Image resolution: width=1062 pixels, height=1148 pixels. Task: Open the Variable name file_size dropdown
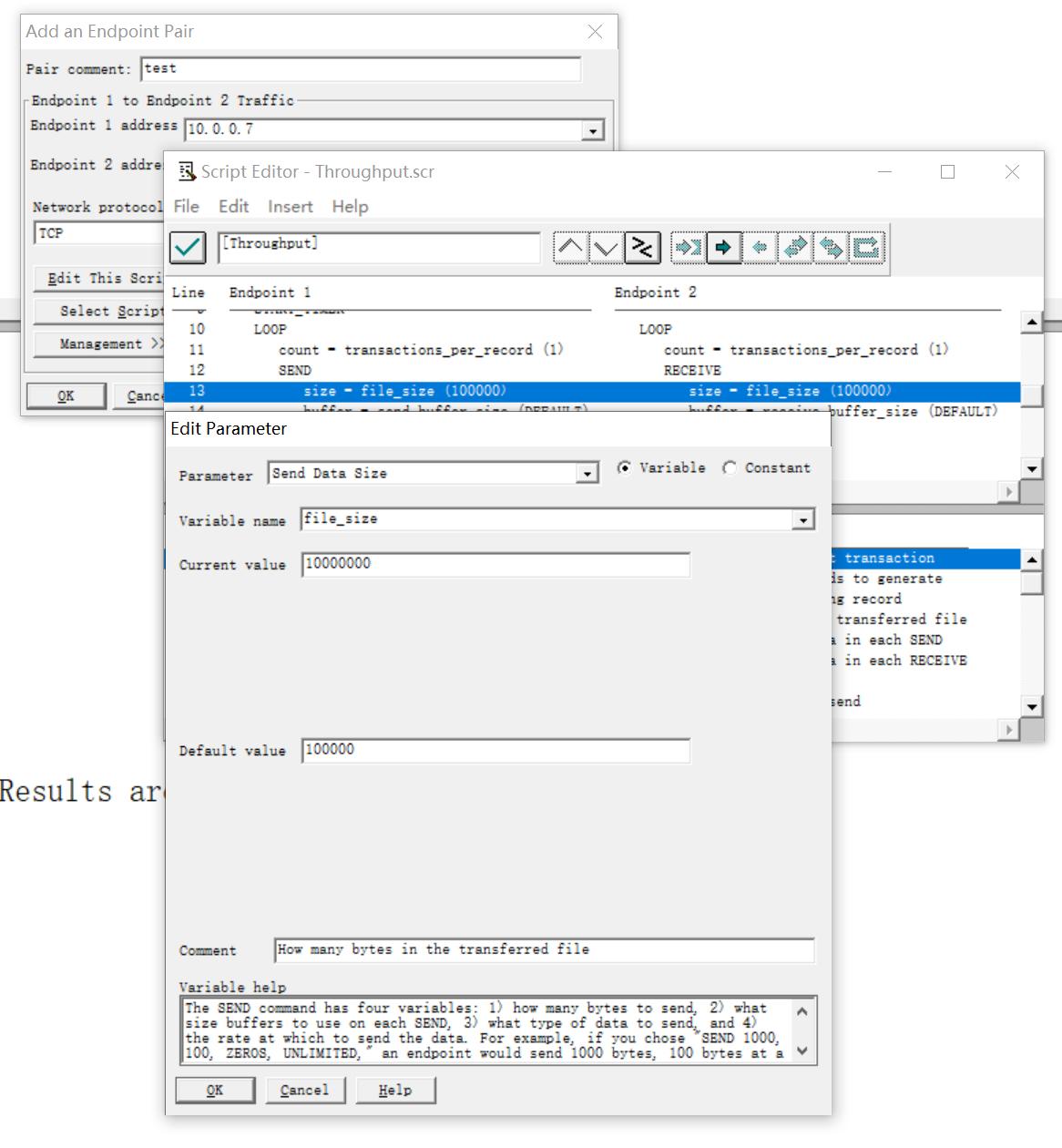(802, 520)
